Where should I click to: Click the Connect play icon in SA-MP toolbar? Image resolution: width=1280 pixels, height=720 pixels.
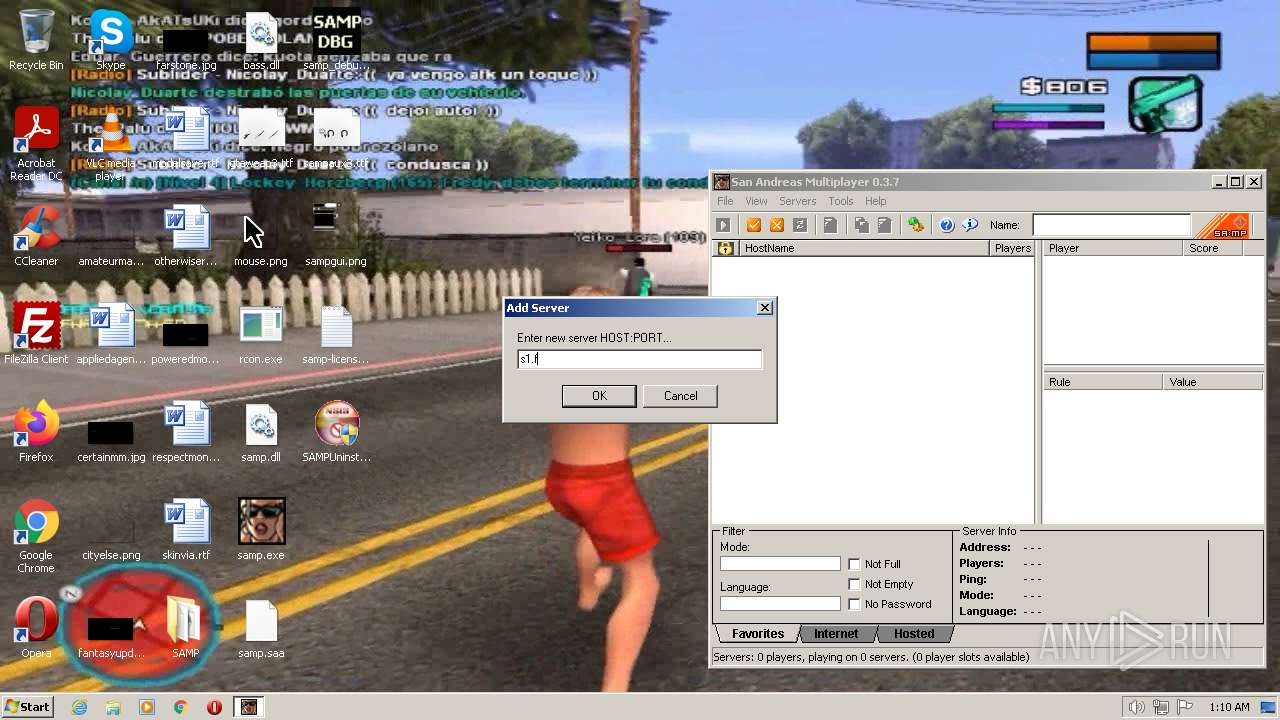coord(723,226)
